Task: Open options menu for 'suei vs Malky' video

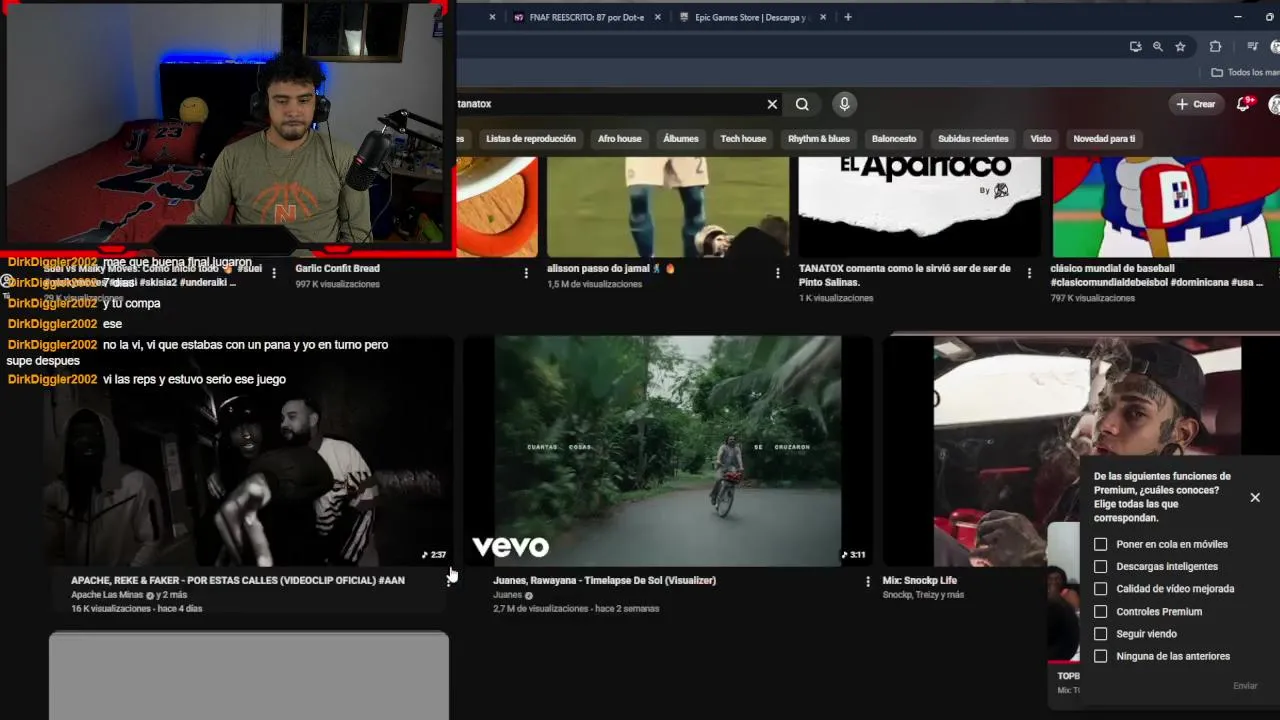Action: (274, 273)
